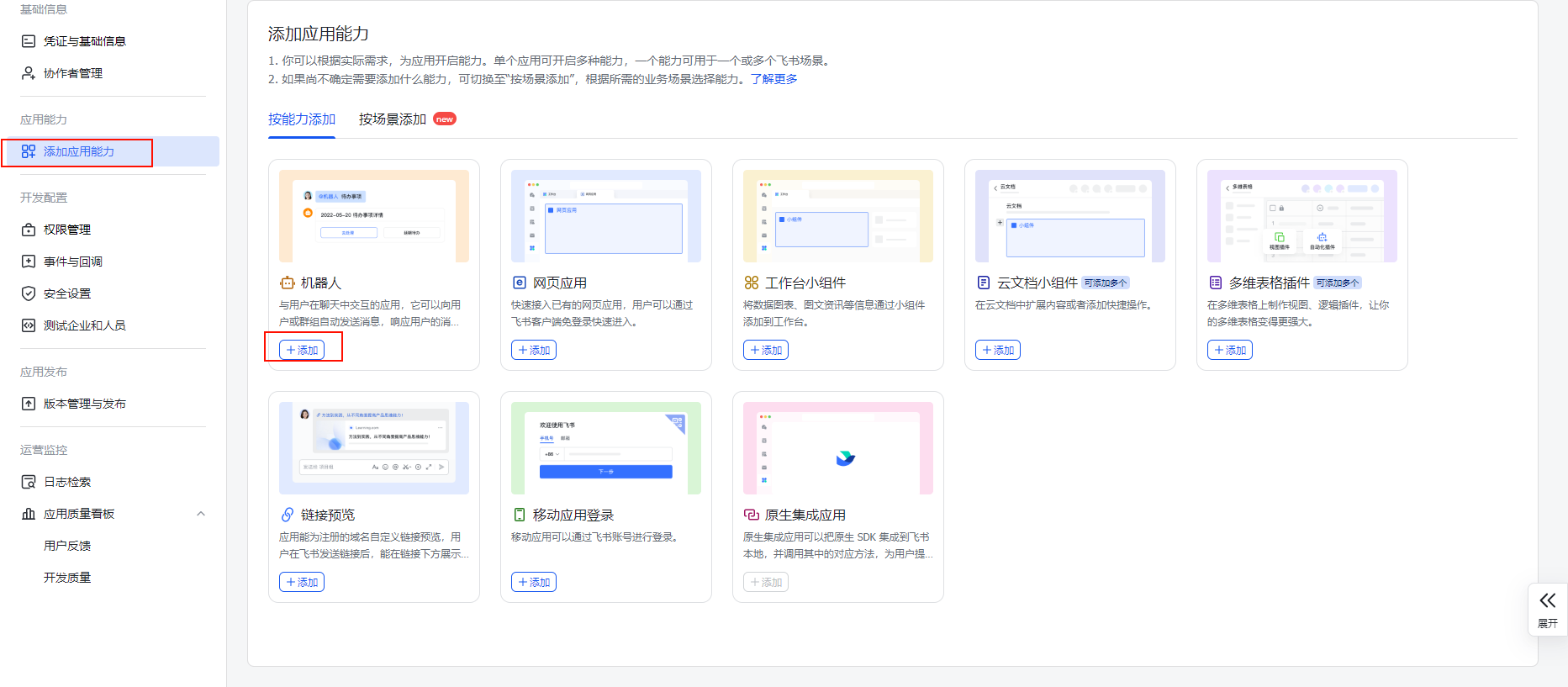Switch to the 按场景添加 tab

tap(393, 119)
